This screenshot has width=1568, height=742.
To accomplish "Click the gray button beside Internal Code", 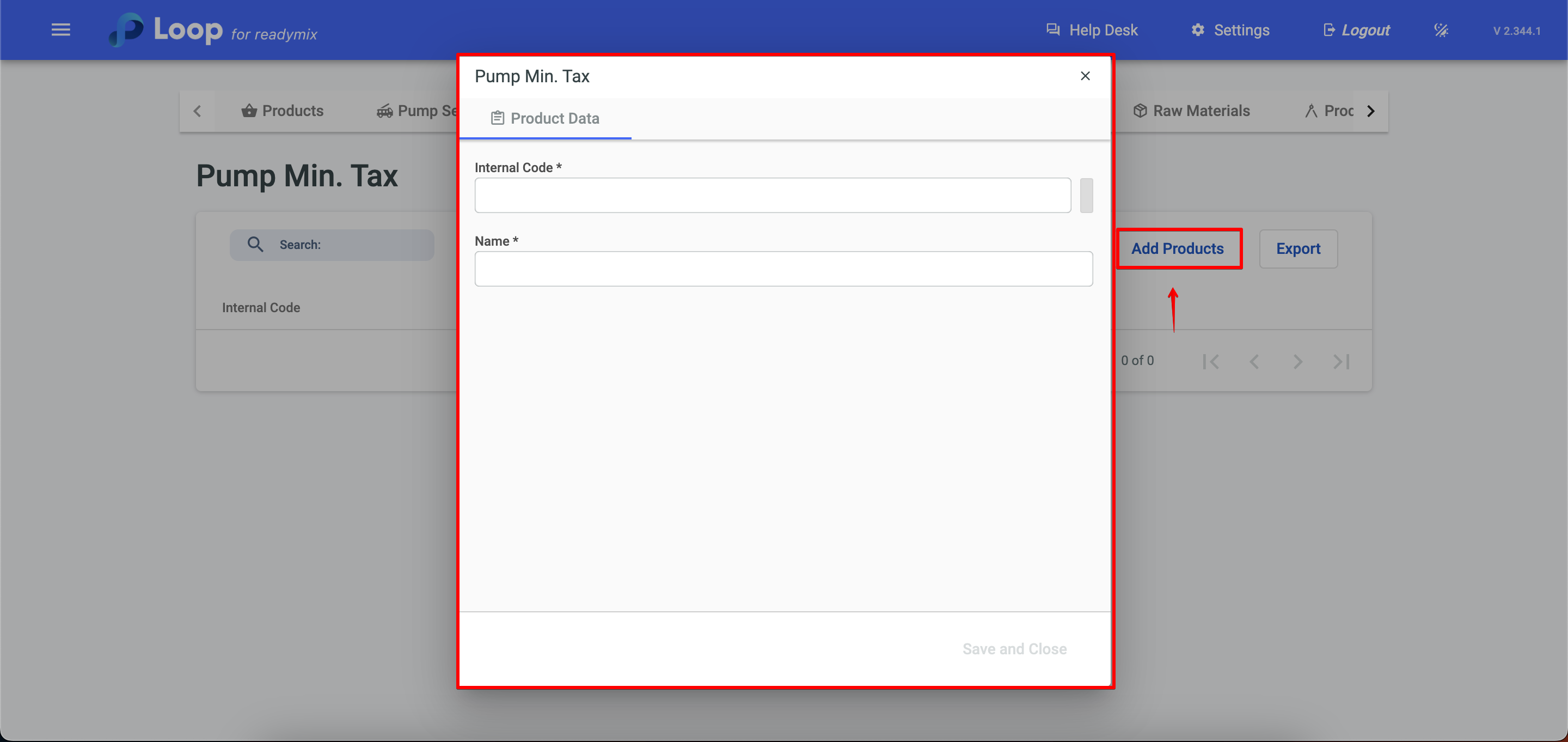I will click(x=1086, y=196).
